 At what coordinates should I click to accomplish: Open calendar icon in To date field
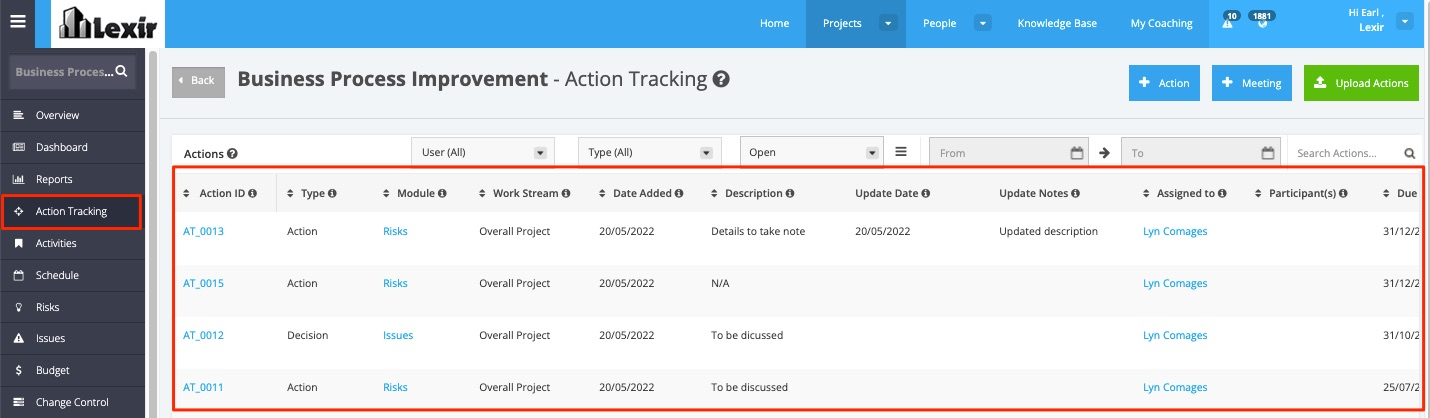(x=1268, y=153)
